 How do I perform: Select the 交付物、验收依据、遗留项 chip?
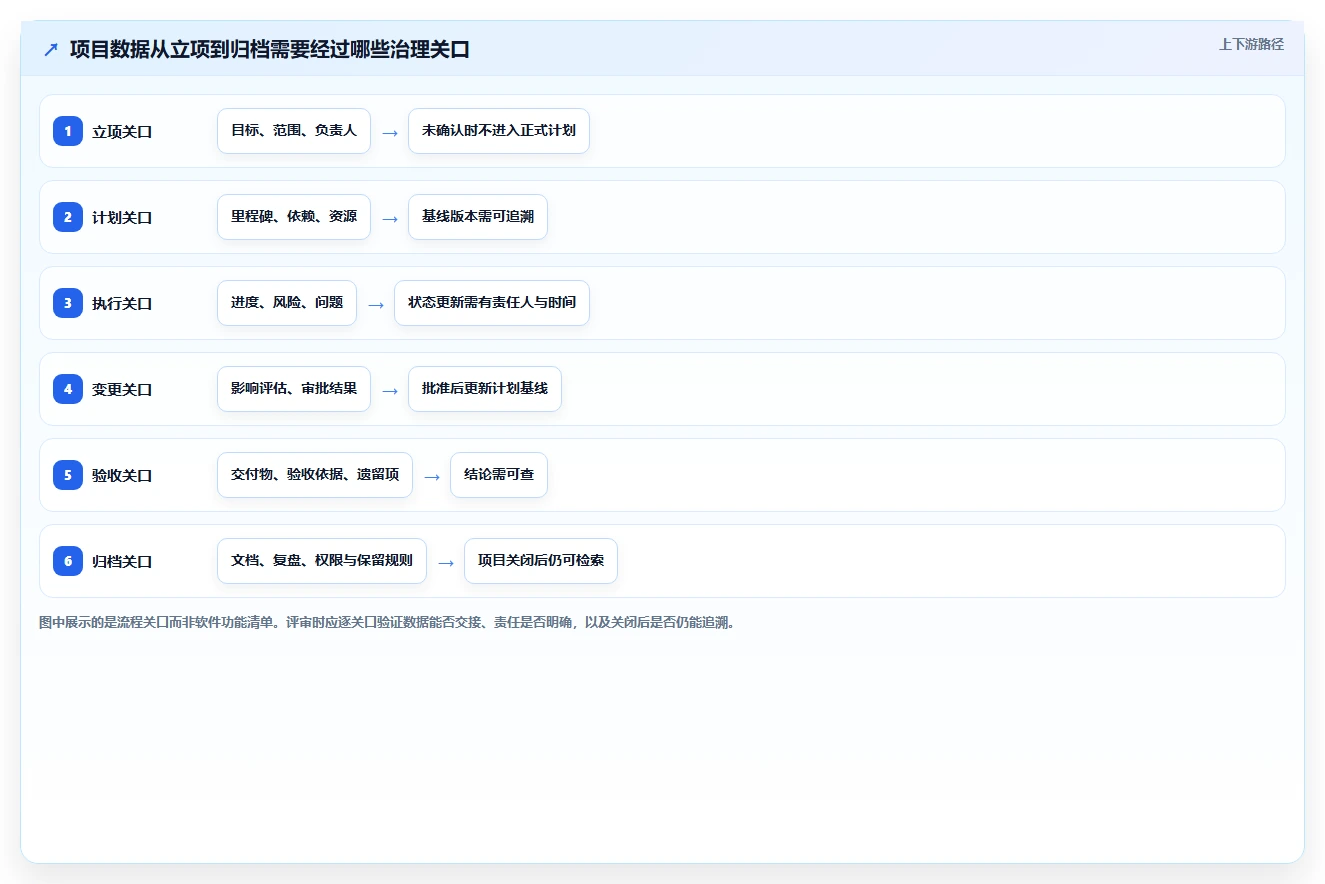click(x=315, y=475)
